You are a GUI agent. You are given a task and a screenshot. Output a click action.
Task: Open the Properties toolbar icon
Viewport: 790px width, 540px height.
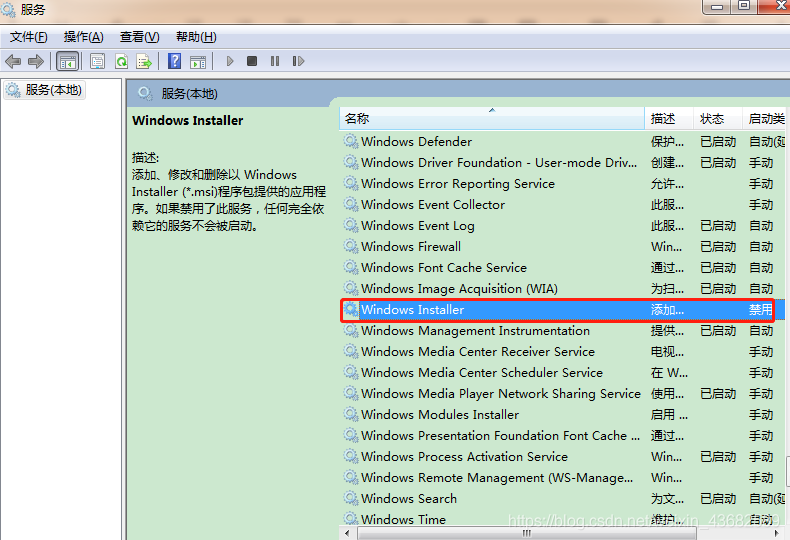pyautogui.click(x=97, y=61)
